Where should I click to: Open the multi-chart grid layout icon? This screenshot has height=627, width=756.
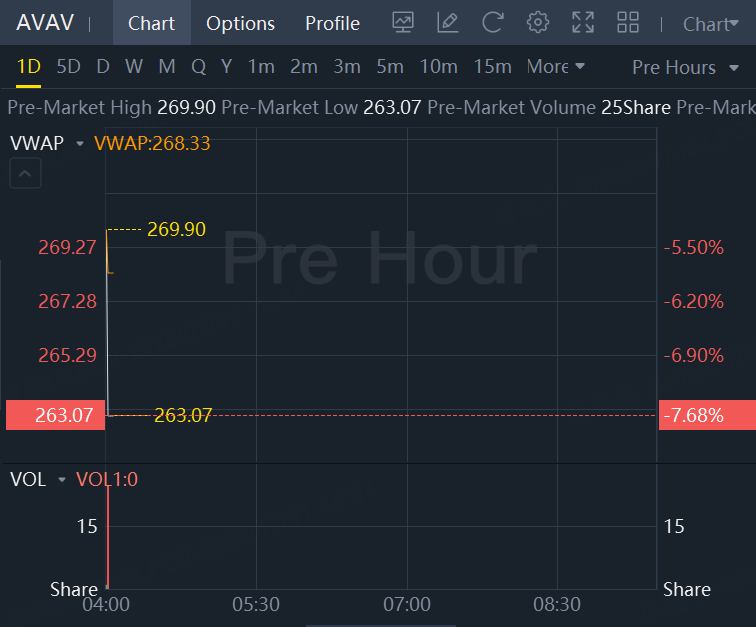(628, 23)
